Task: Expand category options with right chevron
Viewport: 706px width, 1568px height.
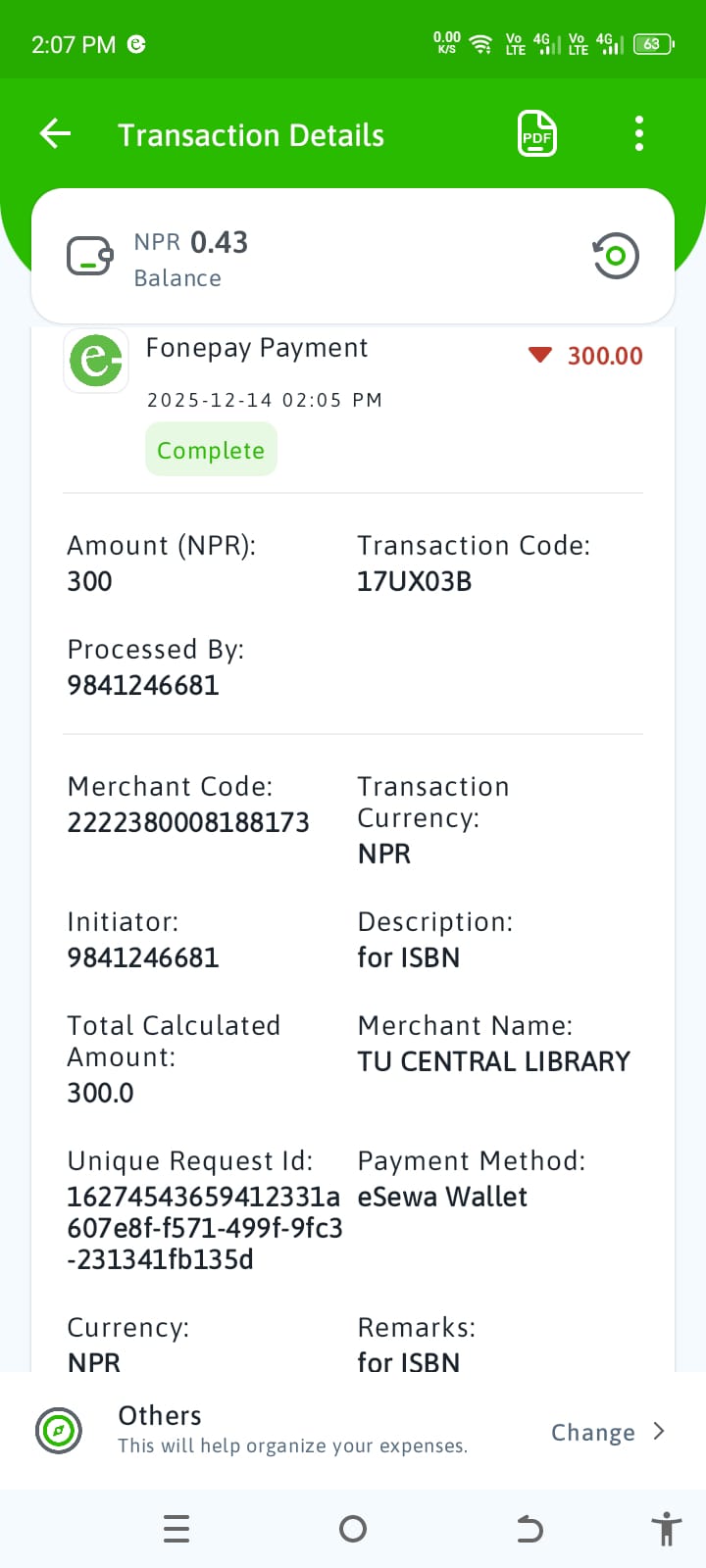Action: [x=659, y=1431]
